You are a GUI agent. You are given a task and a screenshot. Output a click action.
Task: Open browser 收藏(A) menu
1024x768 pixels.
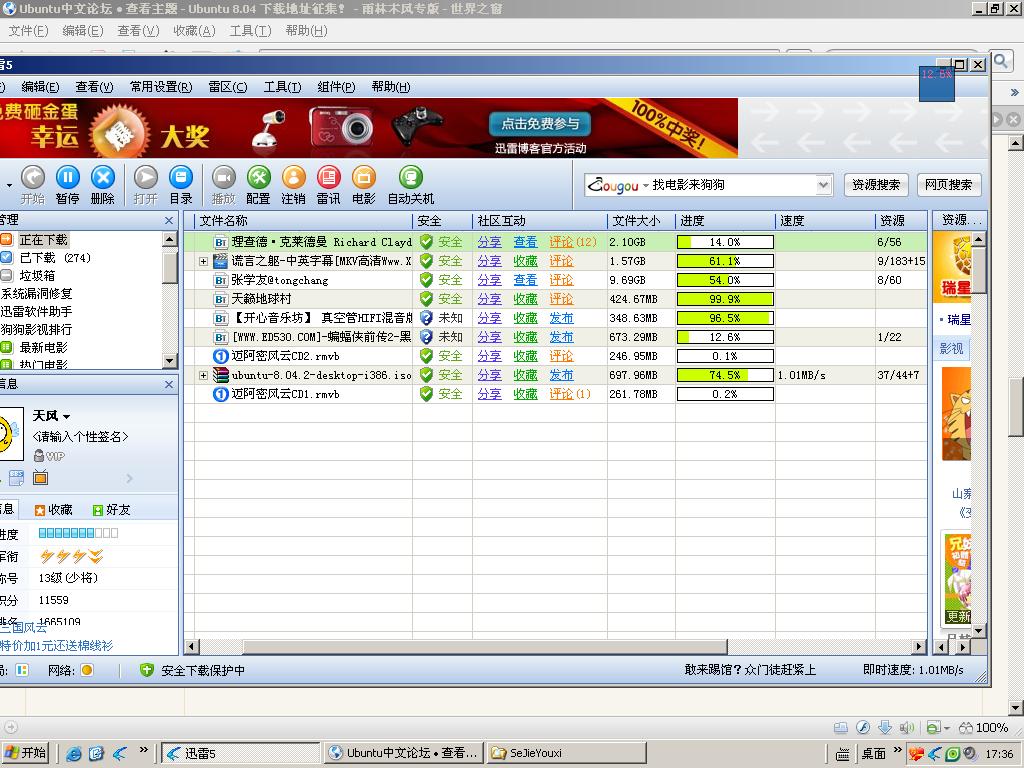tap(194, 31)
